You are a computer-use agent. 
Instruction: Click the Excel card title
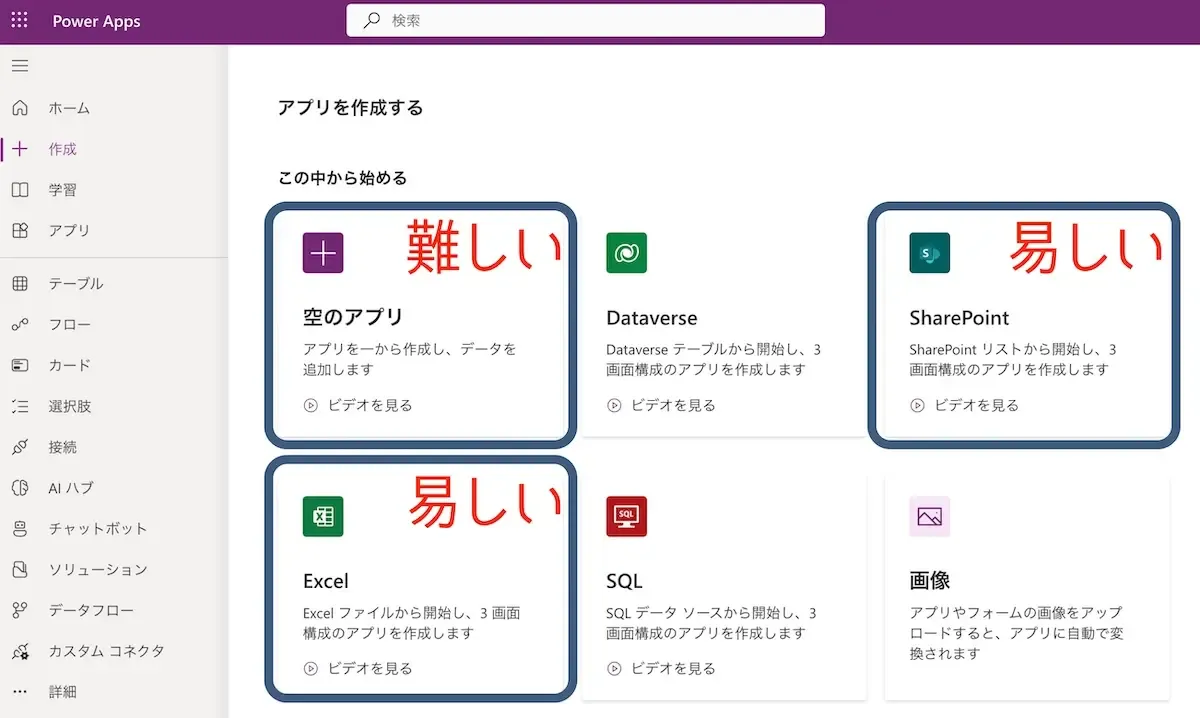[x=326, y=581]
